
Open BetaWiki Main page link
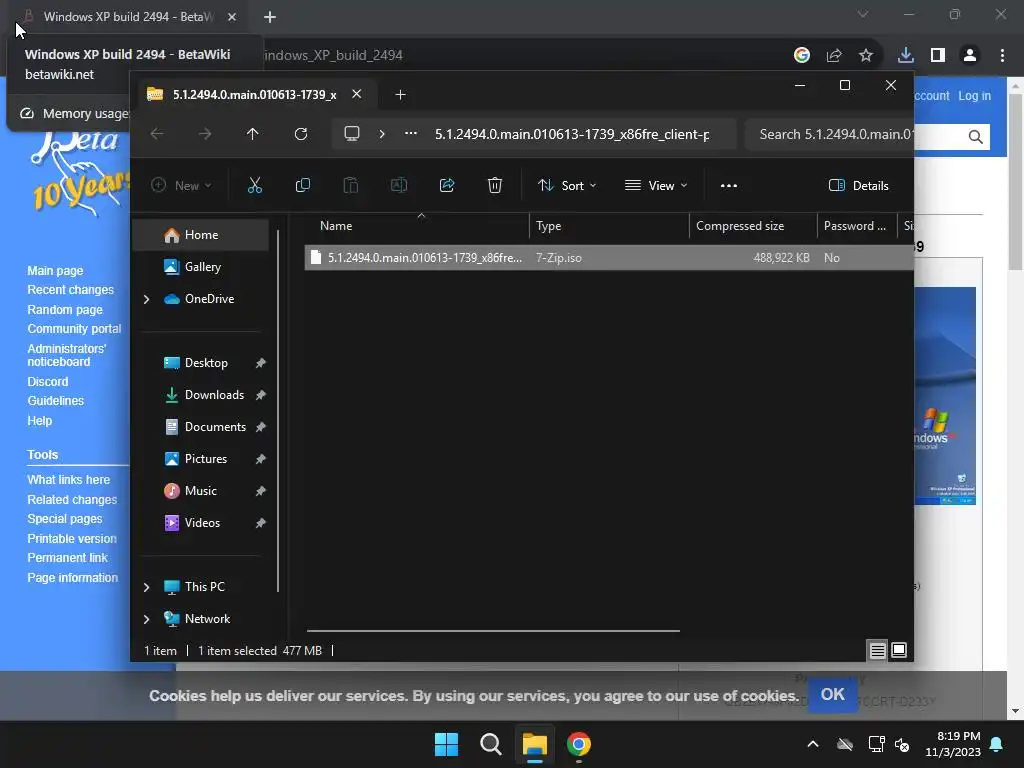tap(55, 270)
